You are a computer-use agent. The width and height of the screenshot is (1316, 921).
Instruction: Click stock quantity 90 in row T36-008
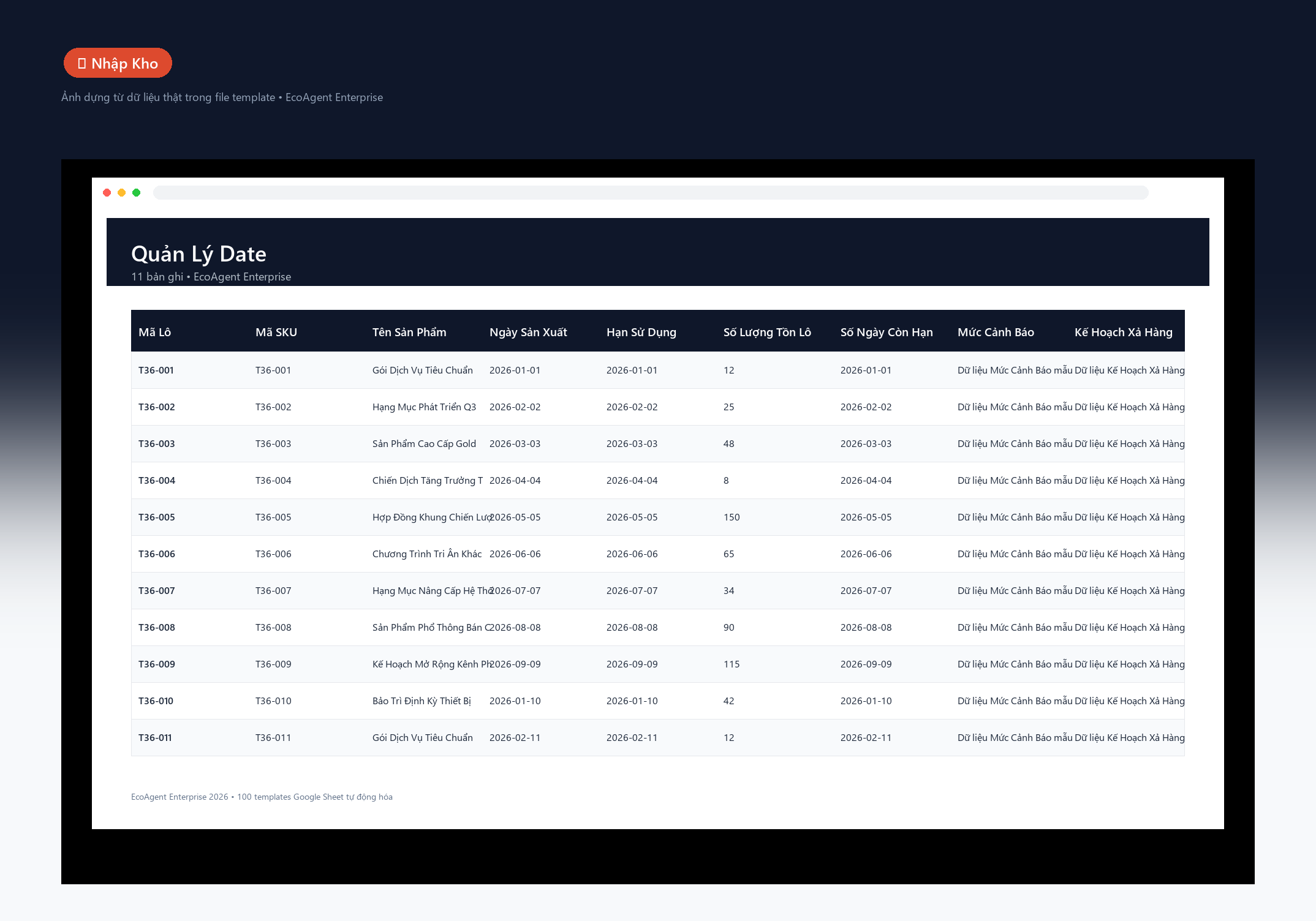pos(728,627)
